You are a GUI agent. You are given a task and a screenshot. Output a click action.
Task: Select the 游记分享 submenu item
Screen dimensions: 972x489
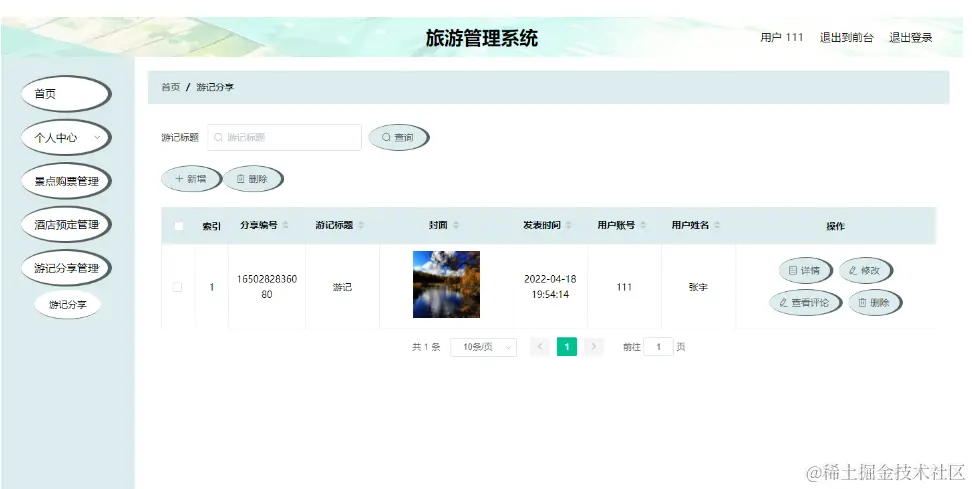[x=68, y=304]
